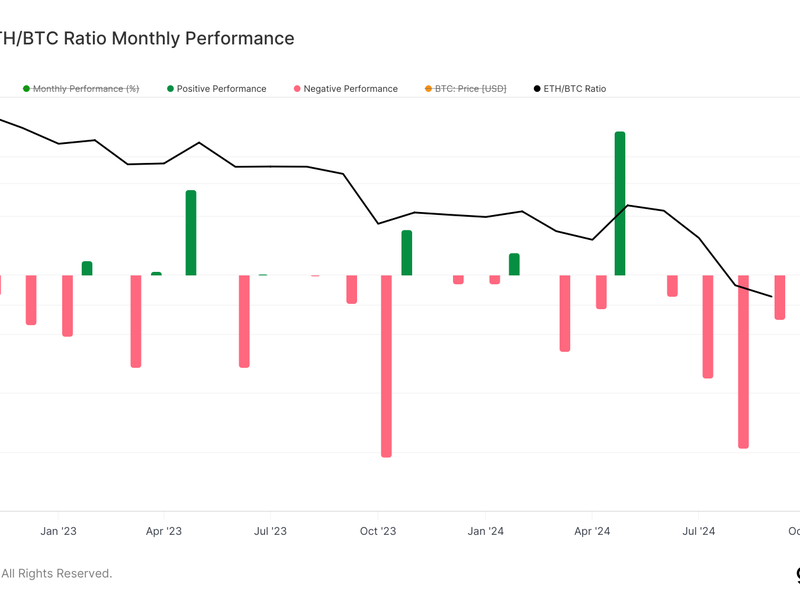This screenshot has width=800, height=600.
Task: Click the orange dot beside BTC: Price
Action: (429, 89)
